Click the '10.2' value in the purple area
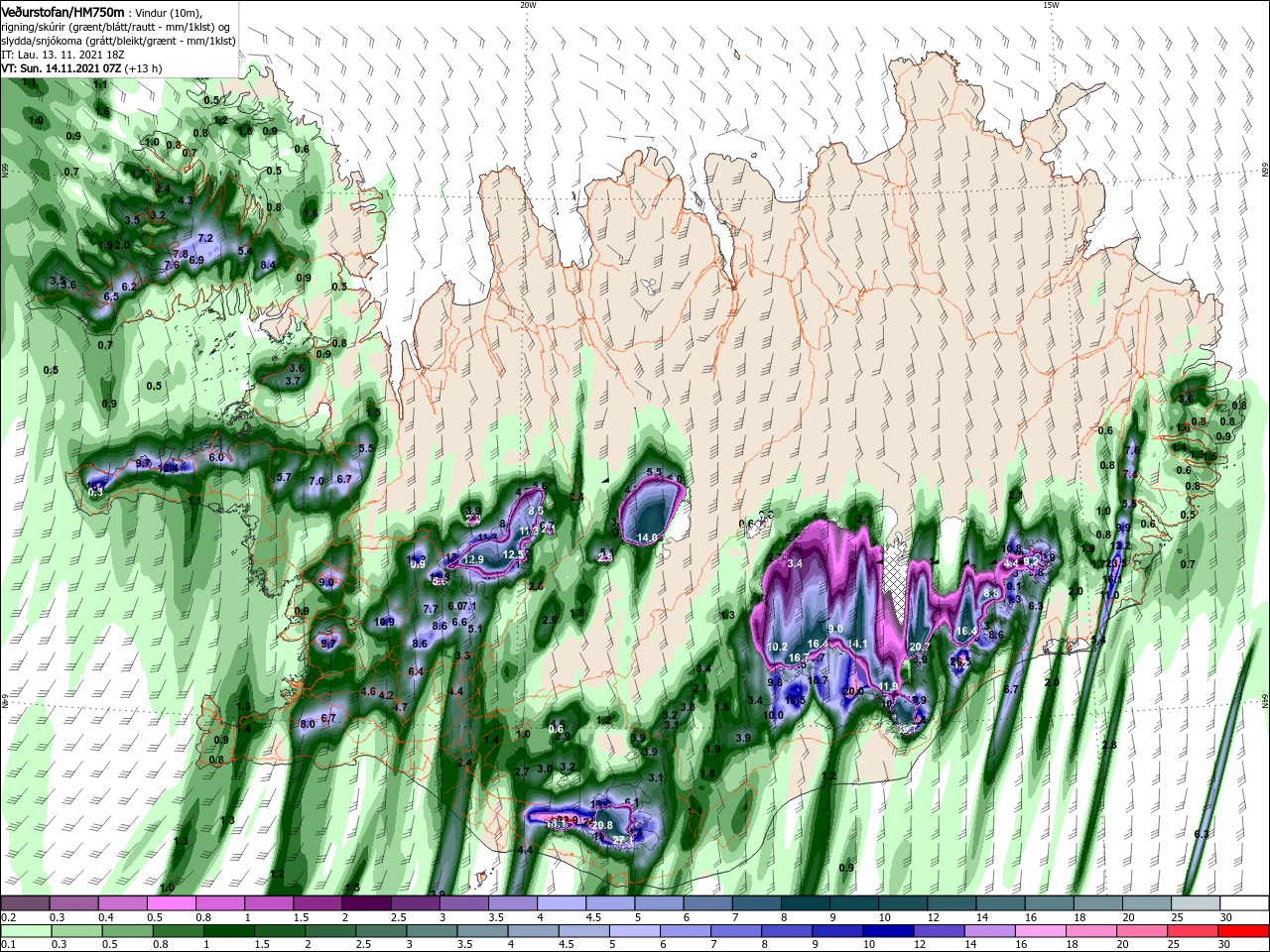The height and width of the screenshot is (952, 1270). click(x=777, y=647)
